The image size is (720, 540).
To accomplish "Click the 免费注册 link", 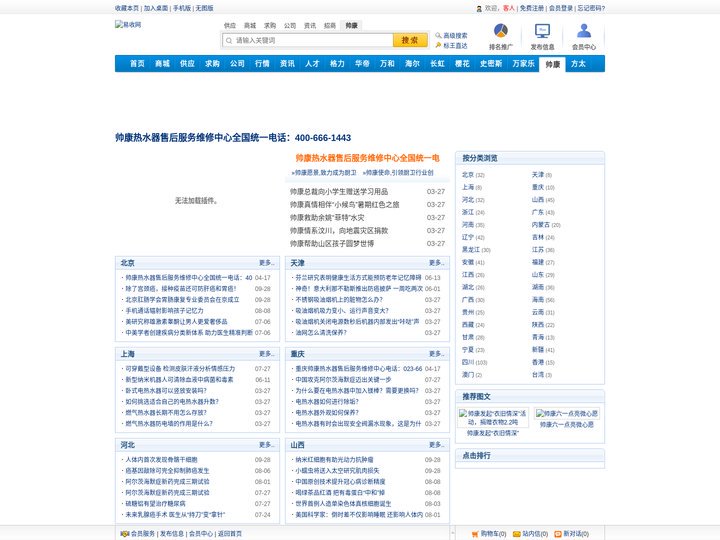I will tap(532, 8).
